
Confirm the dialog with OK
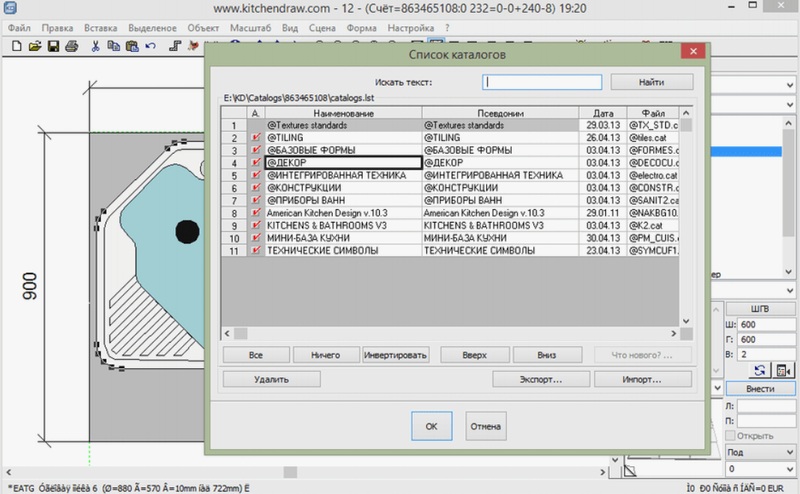pyautogui.click(x=432, y=426)
